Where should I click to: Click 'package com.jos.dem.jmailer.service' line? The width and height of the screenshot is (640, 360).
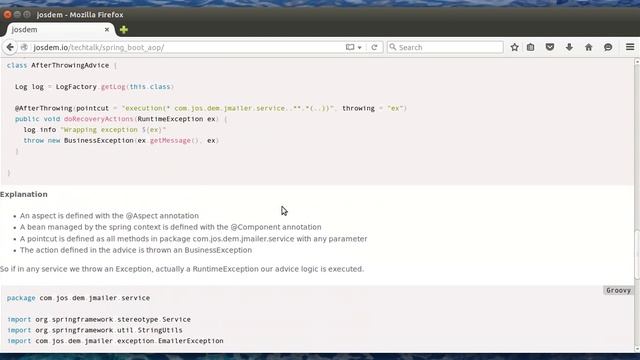pyautogui.click(x=78, y=298)
